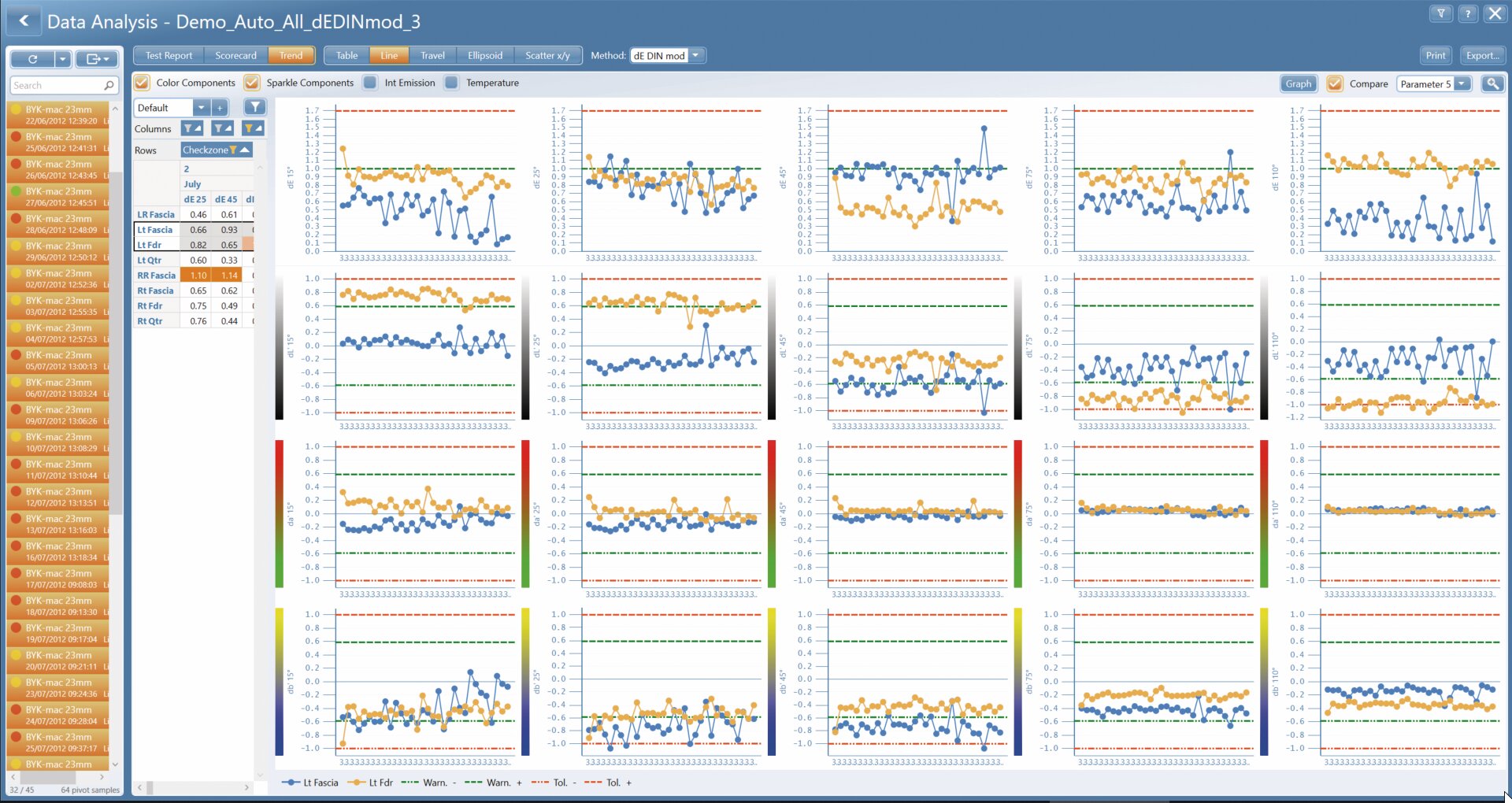
Task: Enable the Int Emission checkbox
Action: [370, 82]
